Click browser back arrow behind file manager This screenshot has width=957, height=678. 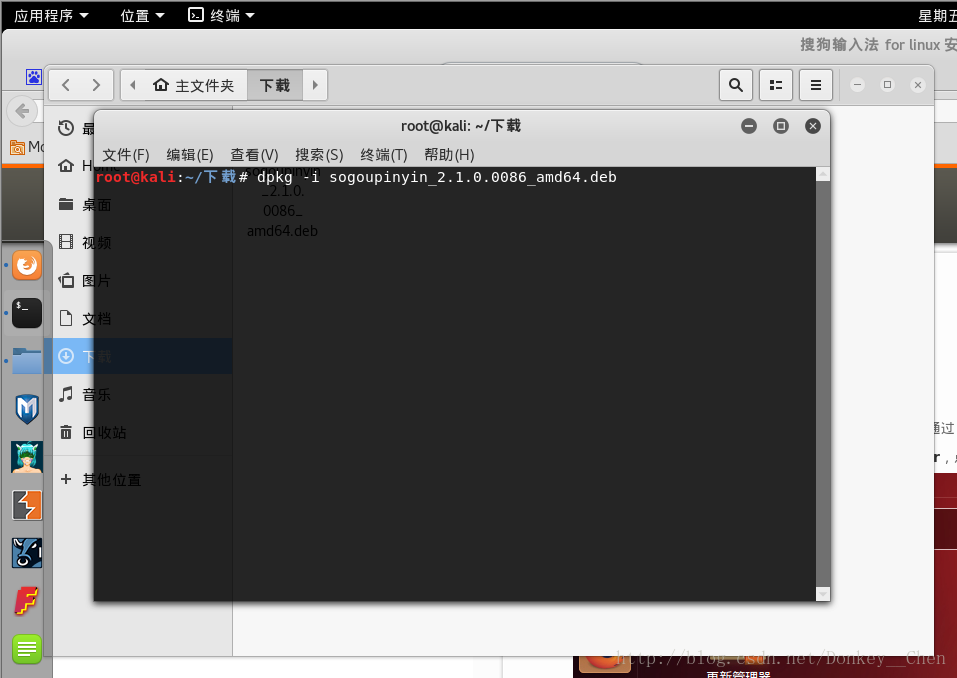[22, 111]
